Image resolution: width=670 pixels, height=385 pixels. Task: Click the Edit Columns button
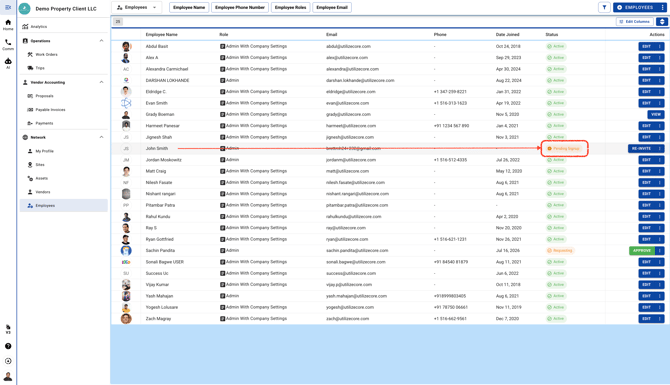[x=635, y=21]
